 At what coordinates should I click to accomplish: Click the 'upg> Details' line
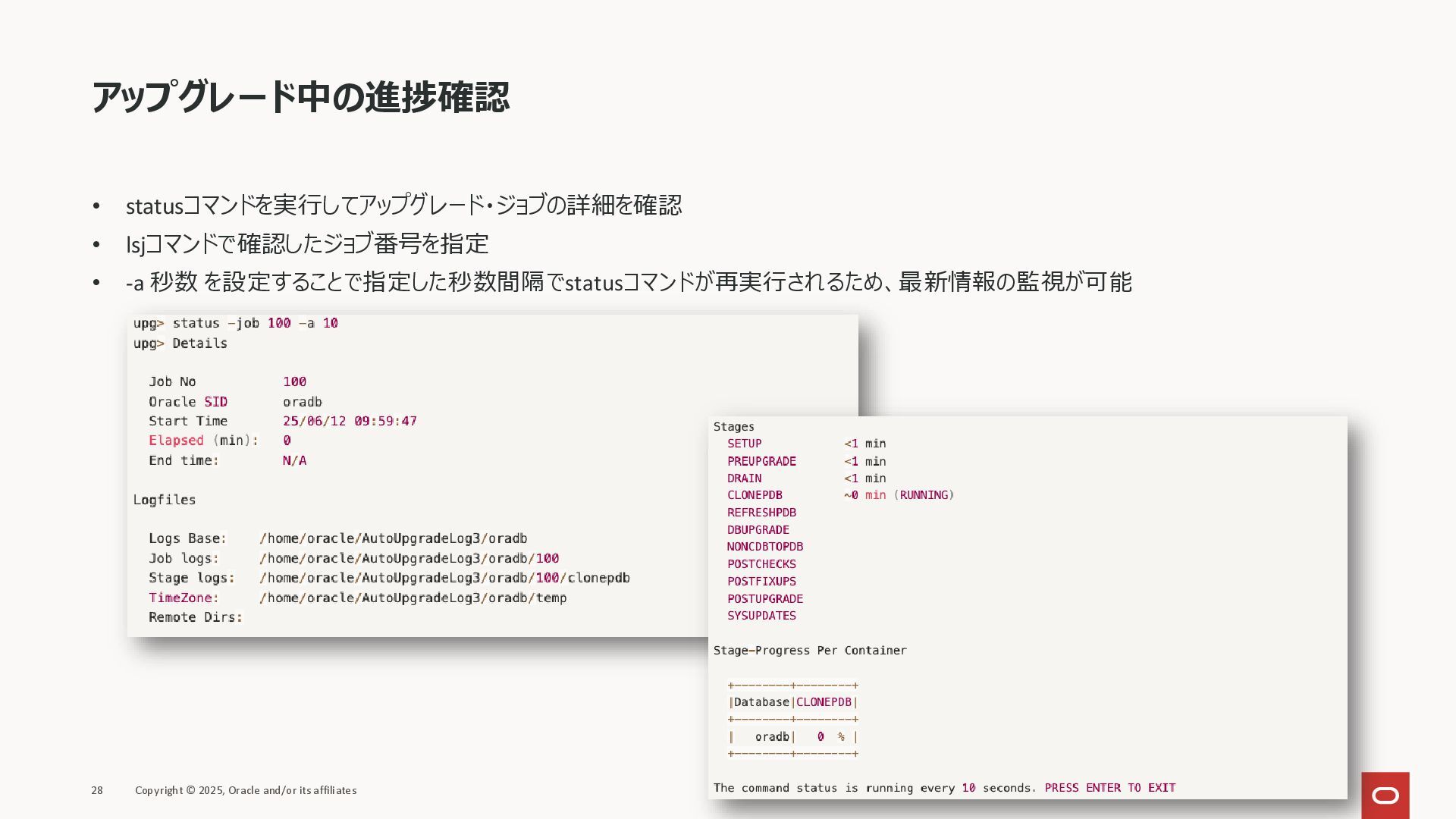click(x=180, y=344)
